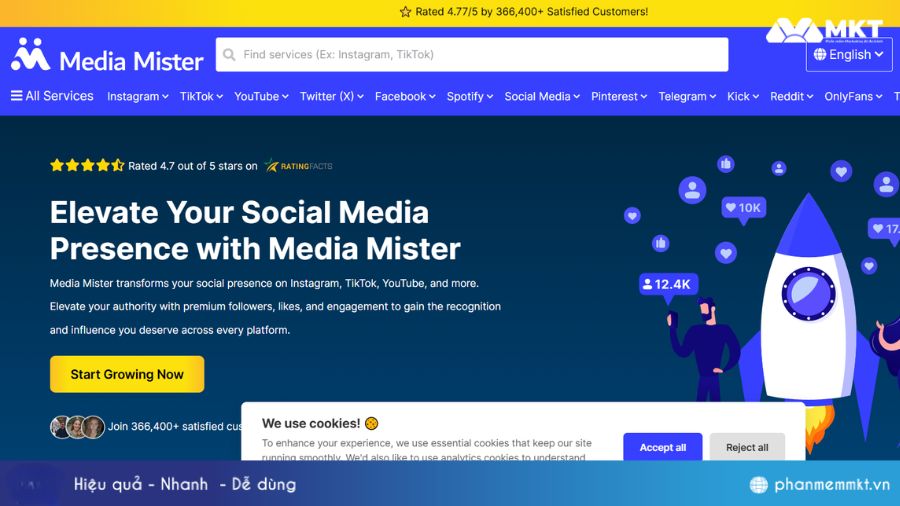The width and height of the screenshot is (900, 506).
Task: Focus the Find services search field
Action: (x=472, y=55)
